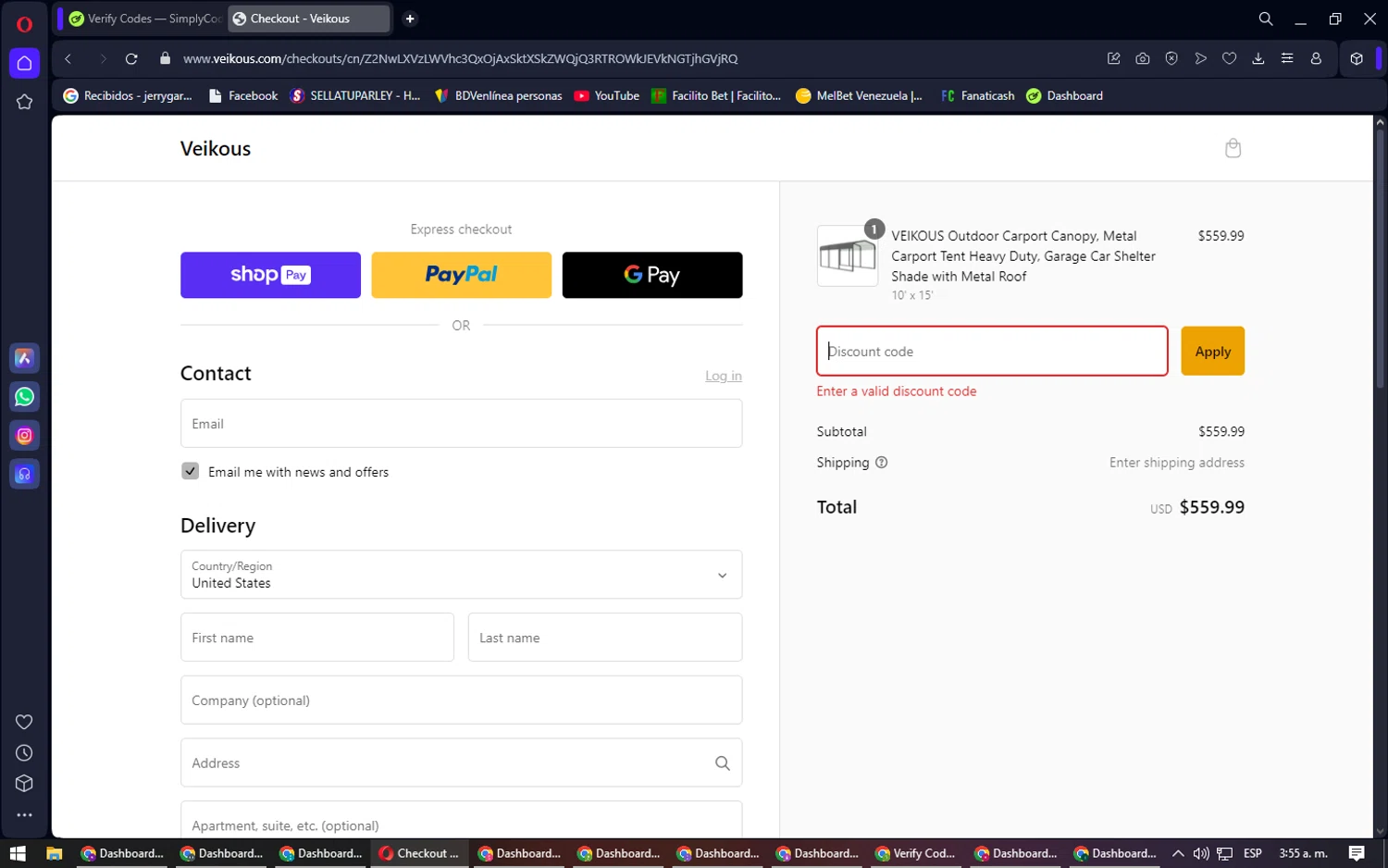Reload the Veikous checkout page

[131, 58]
